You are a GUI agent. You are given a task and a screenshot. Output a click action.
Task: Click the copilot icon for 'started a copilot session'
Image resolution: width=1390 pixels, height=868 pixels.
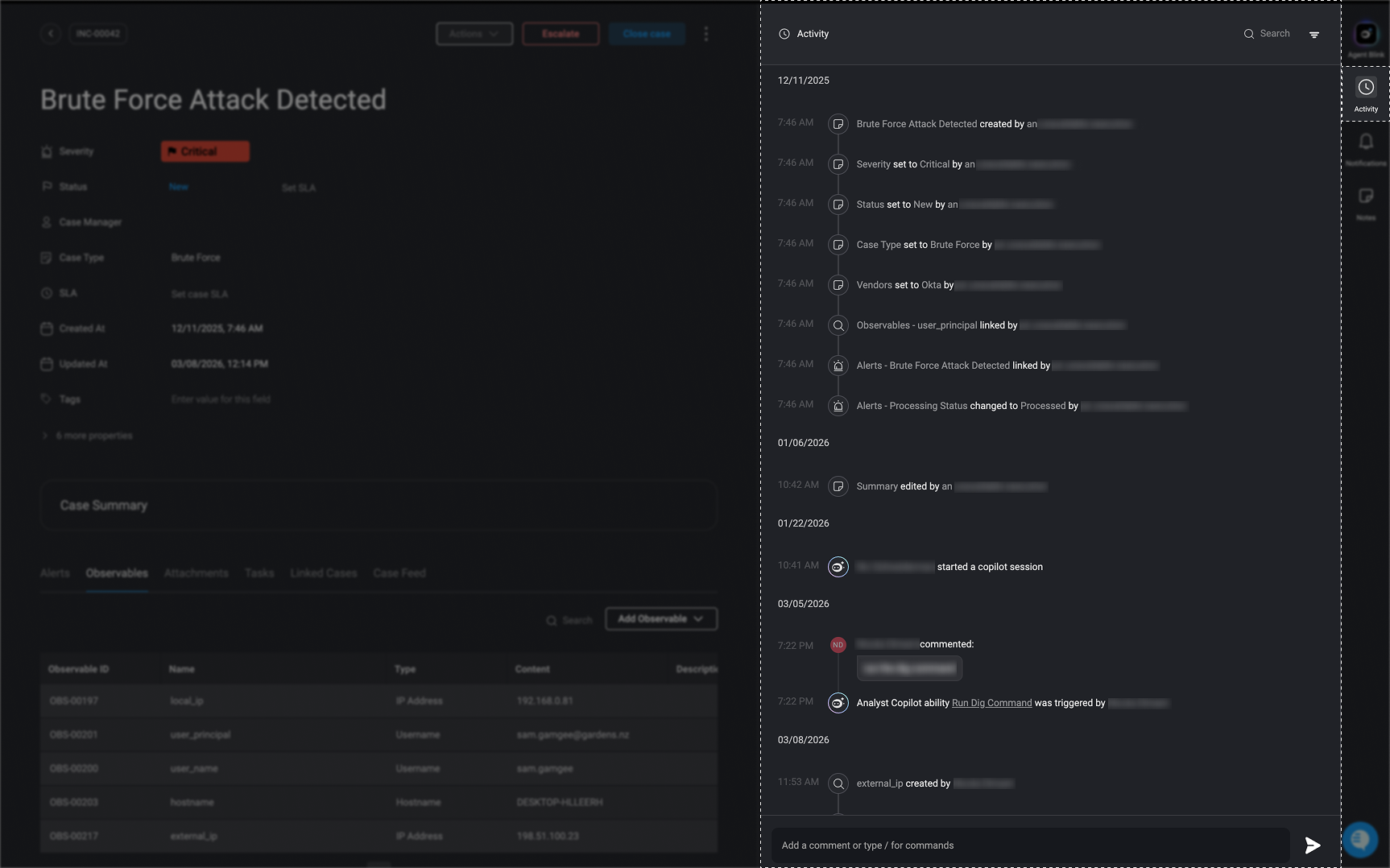tap(838, 567)
